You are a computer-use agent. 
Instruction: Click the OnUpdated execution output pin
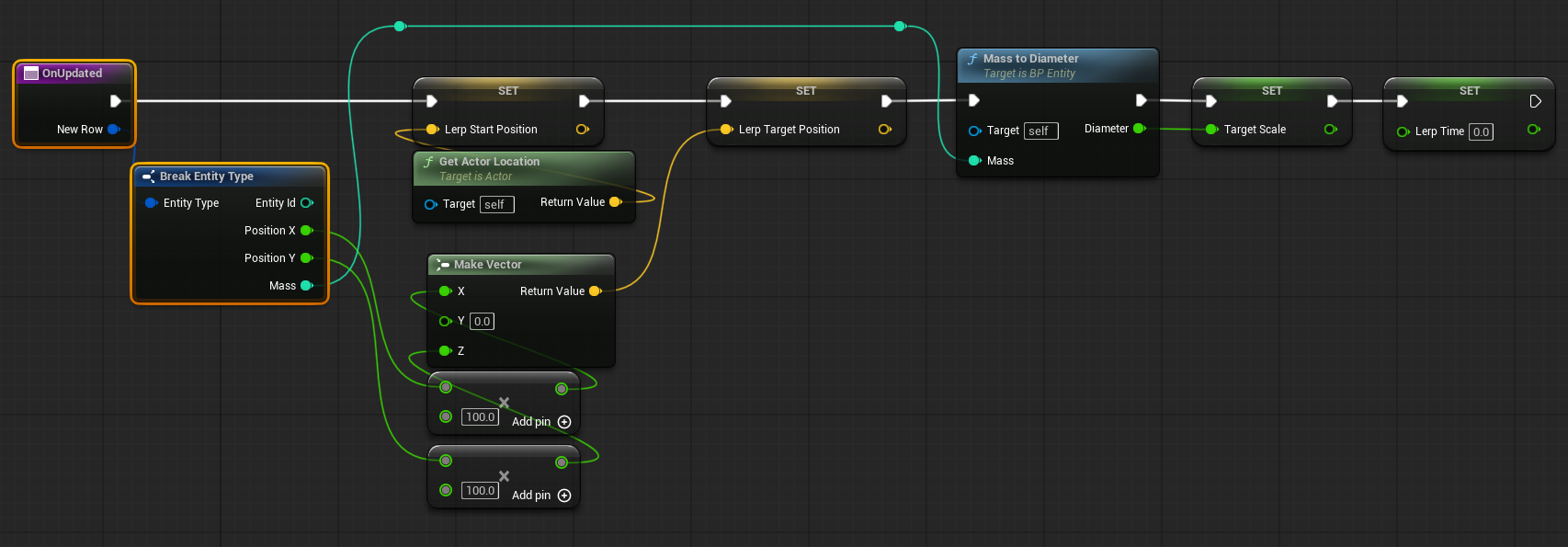(116, 101)
